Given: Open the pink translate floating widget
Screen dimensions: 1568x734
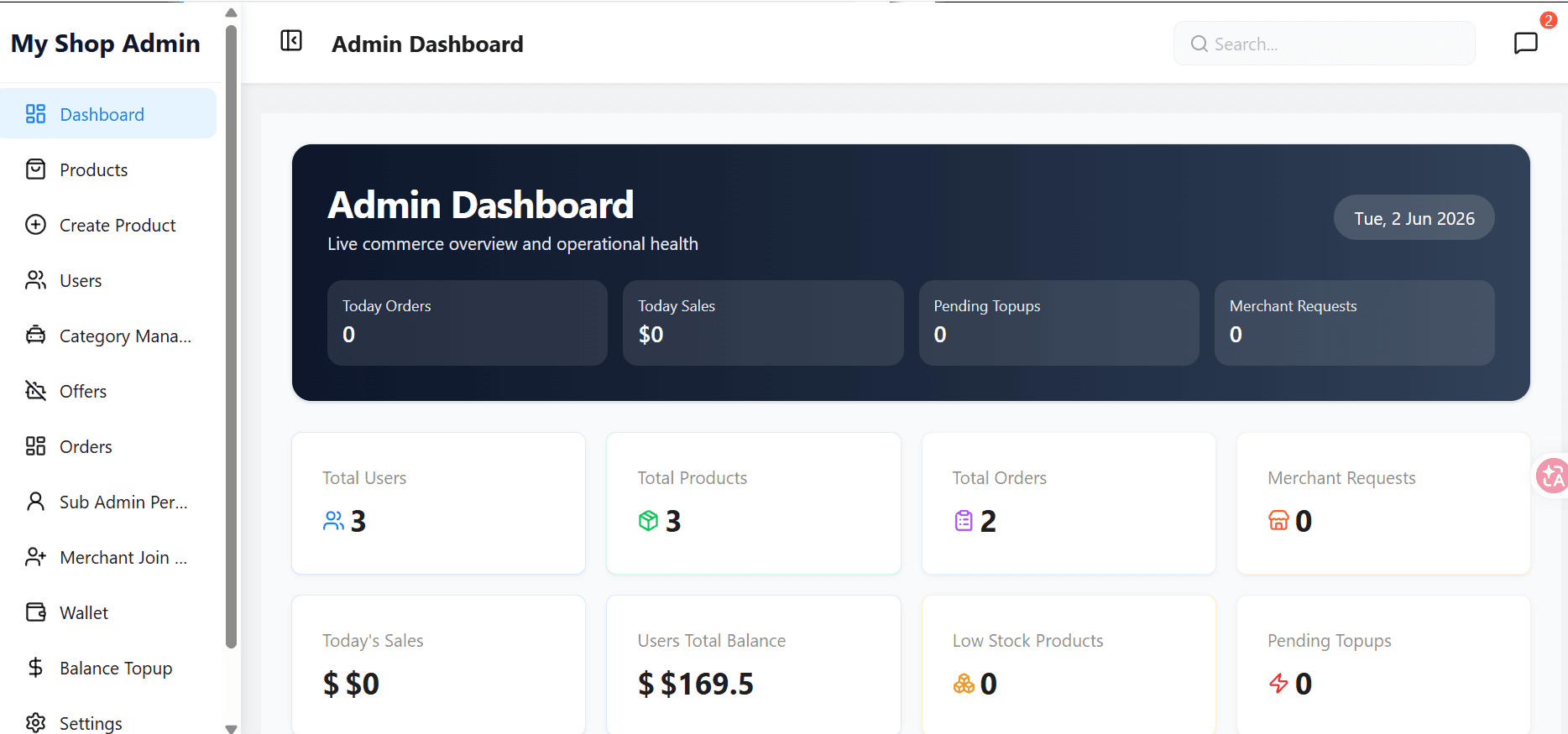Looking at the screenshot, I should [1553, 476].
